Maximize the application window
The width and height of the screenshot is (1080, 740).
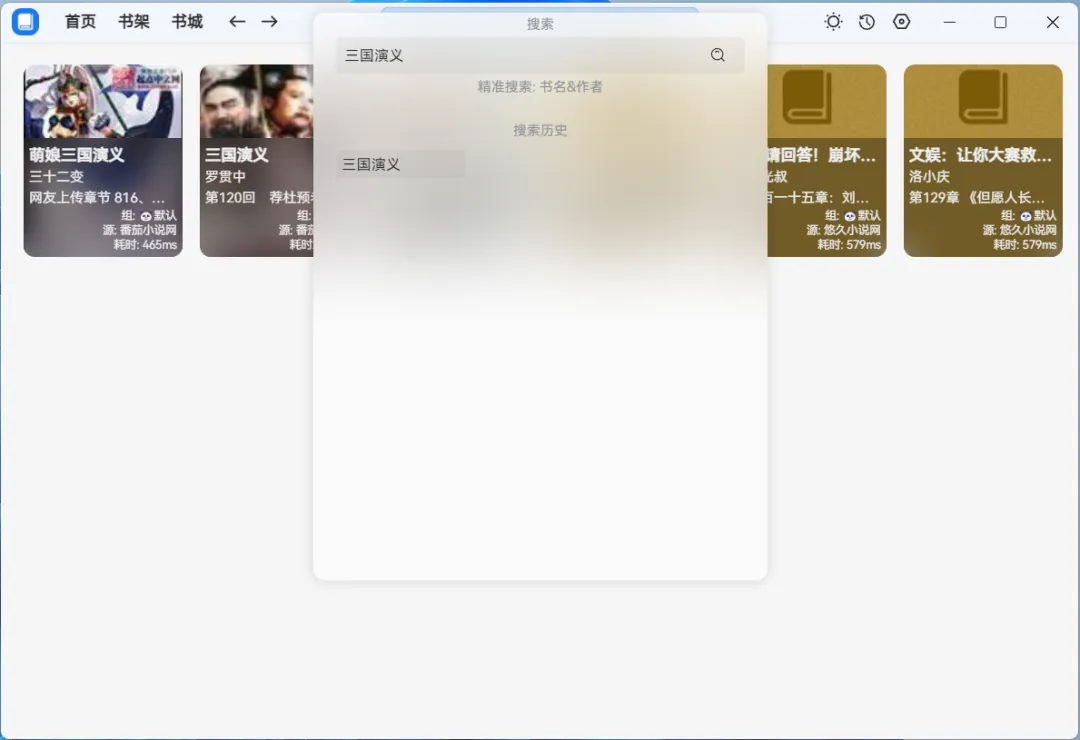[1000, 22]
